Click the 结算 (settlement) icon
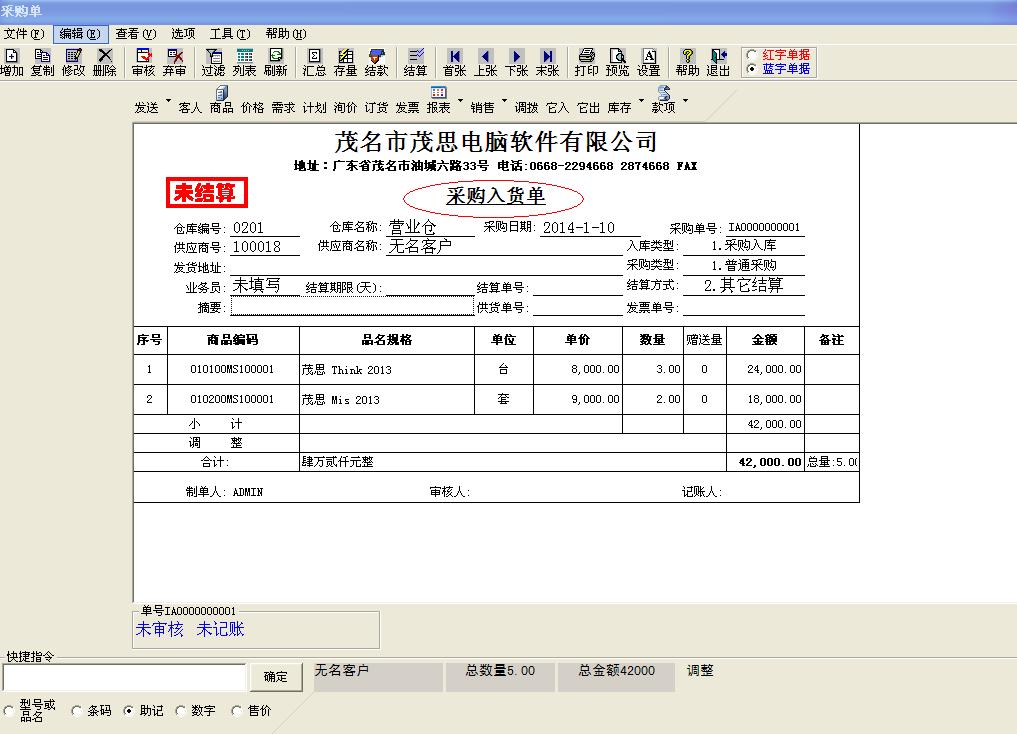 [416, 62]
